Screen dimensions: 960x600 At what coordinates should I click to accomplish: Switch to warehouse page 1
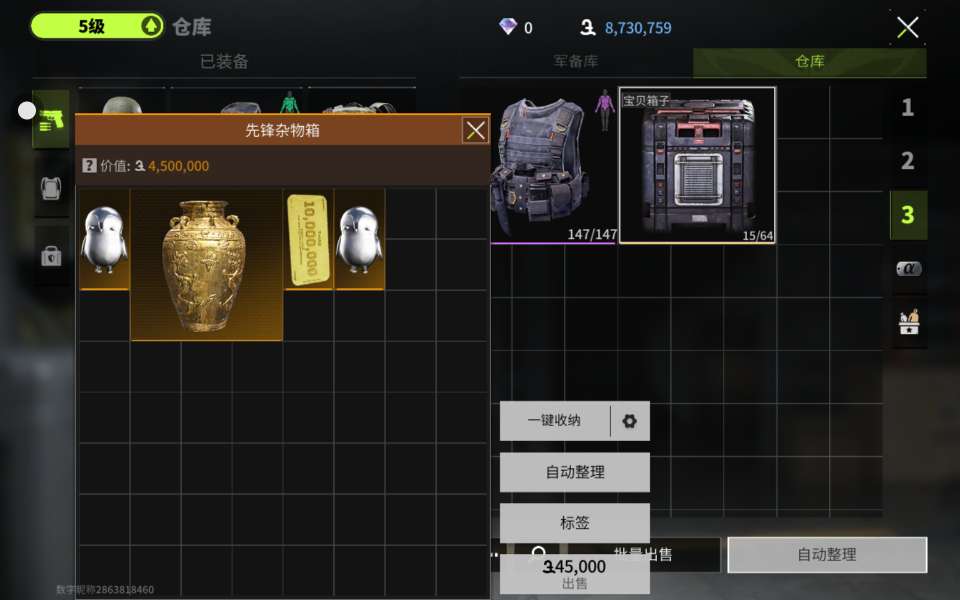(907, 108)
